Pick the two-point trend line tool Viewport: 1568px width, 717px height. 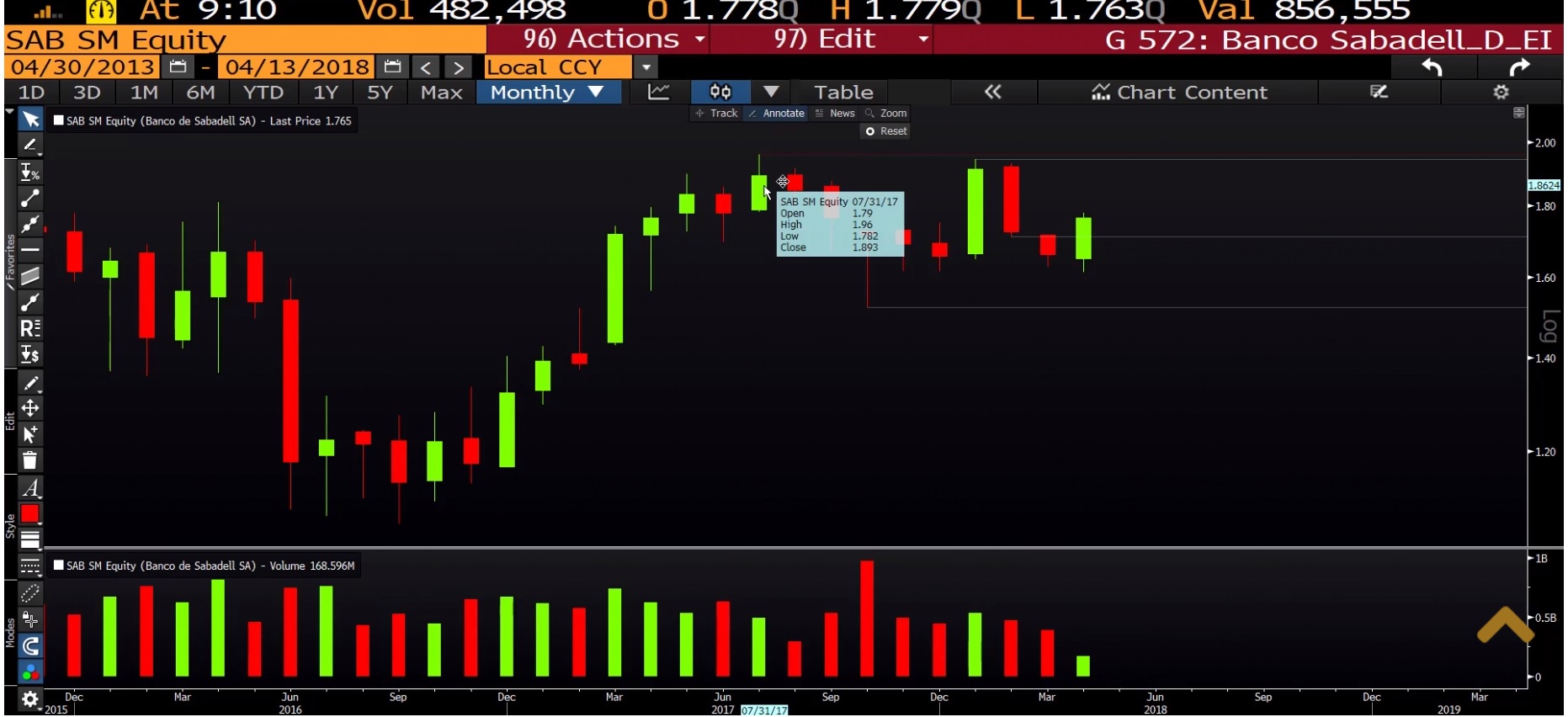click(x=30, y=199)
